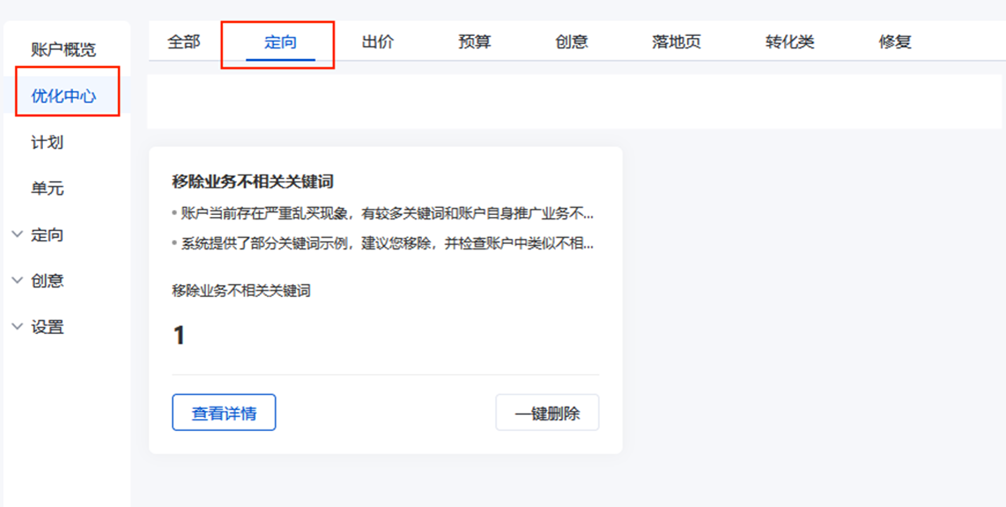Switch to the 预算 tab
The height and width of the screenshot is (507, 1006).
tap(475, 42)
